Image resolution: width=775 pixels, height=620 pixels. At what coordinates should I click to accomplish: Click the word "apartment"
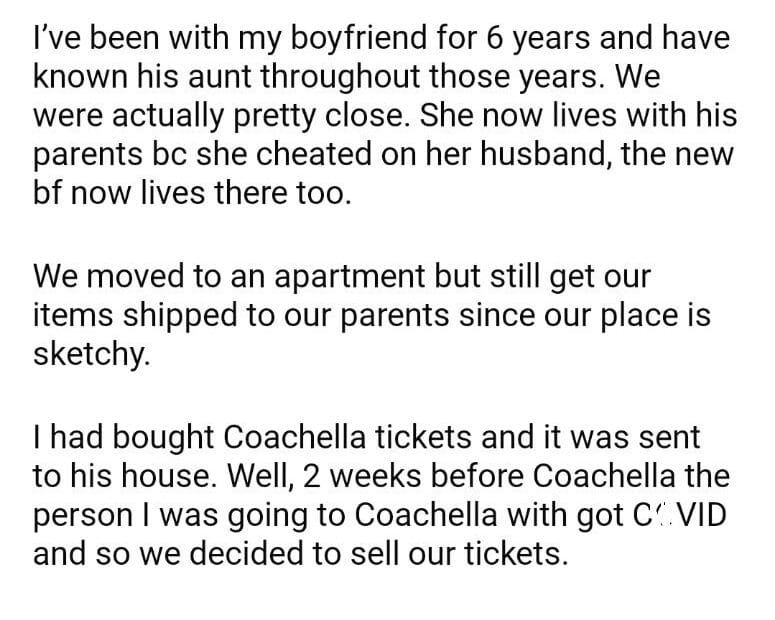pyautogui.click(x=321, y=273)
